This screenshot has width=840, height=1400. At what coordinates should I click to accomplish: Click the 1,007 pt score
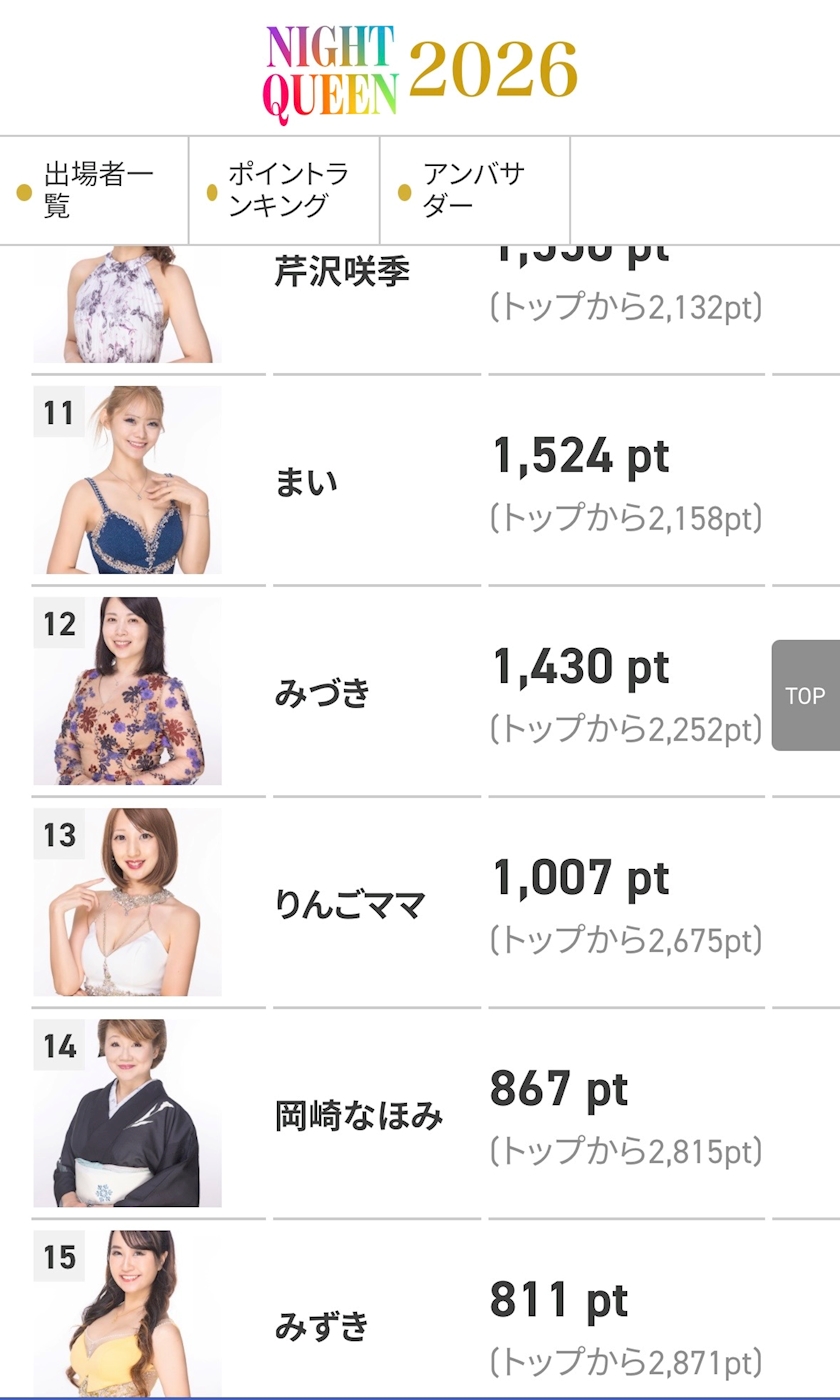581,878
